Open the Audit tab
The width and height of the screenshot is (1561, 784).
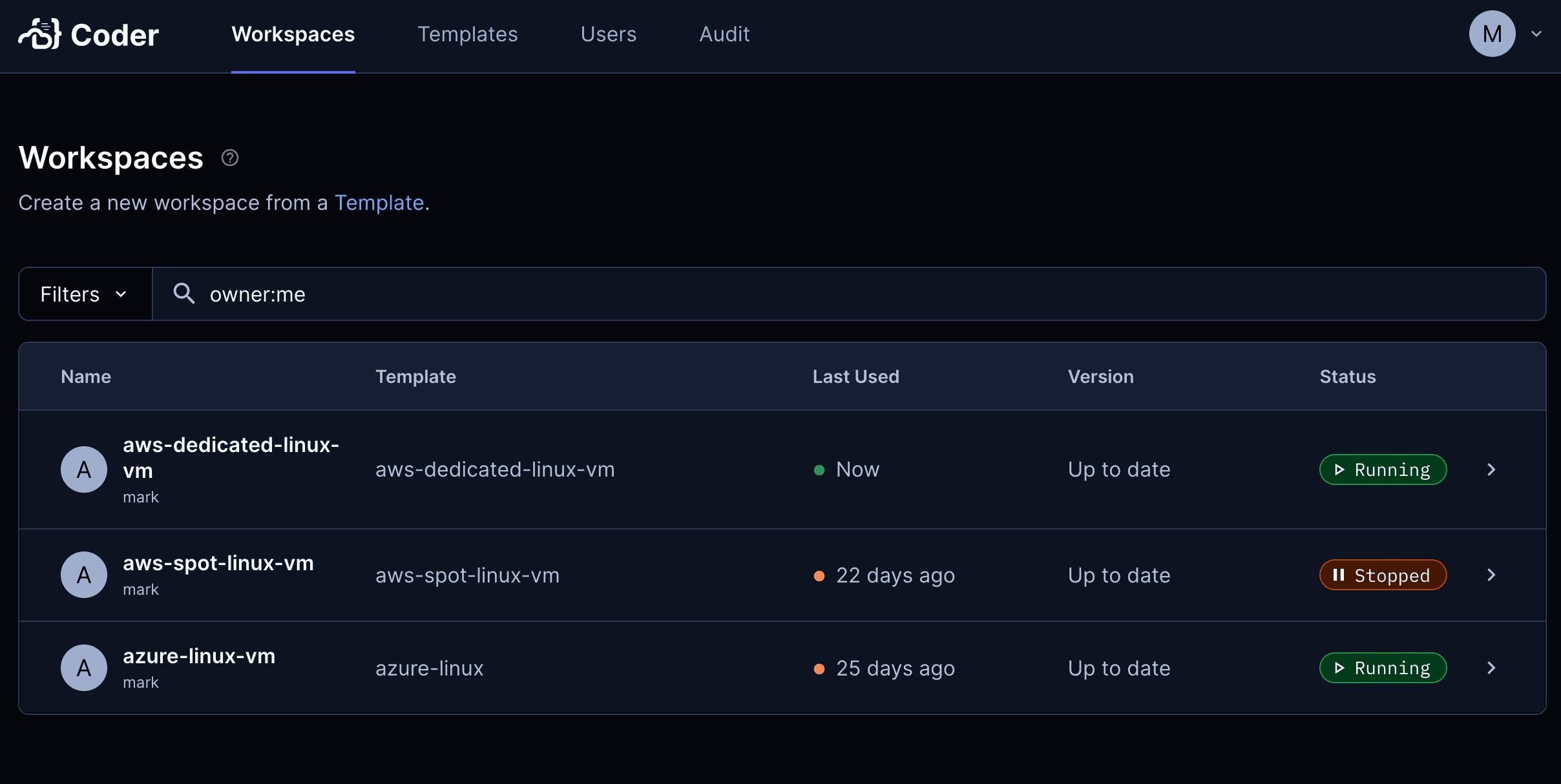724,34
